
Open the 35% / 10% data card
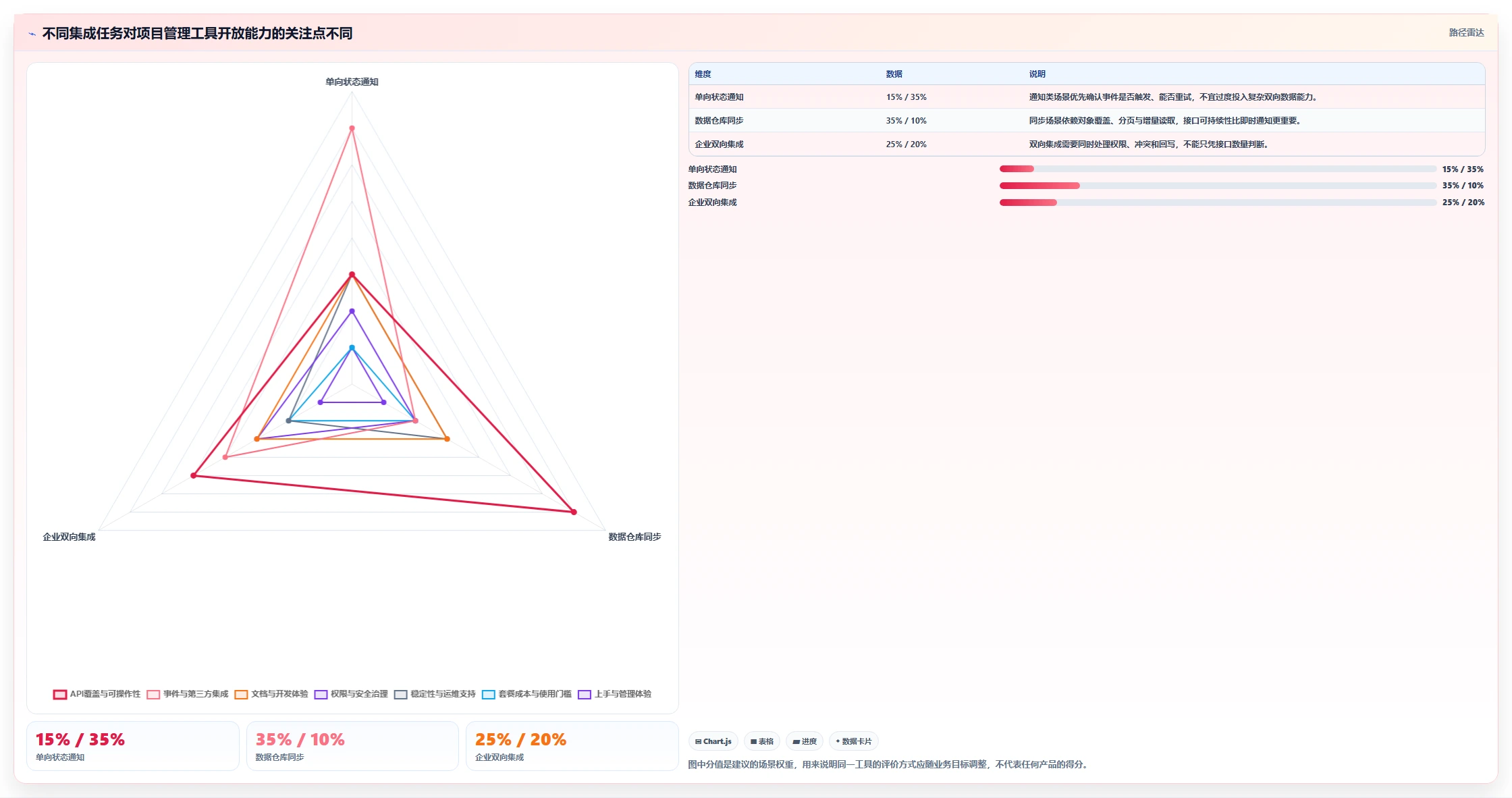352,746
